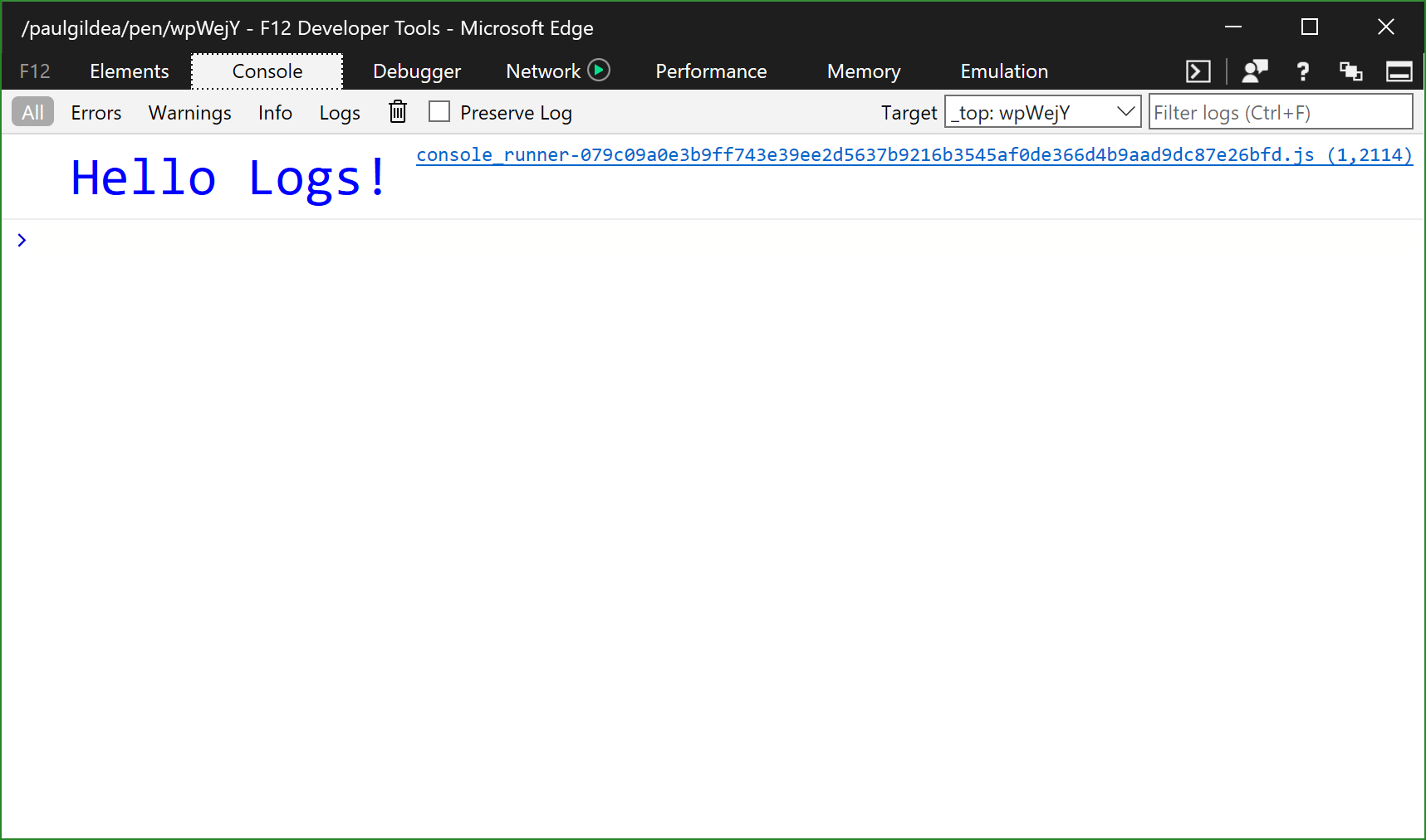Open the Memory tab
1426x840 pixels.
click(863, 71)
